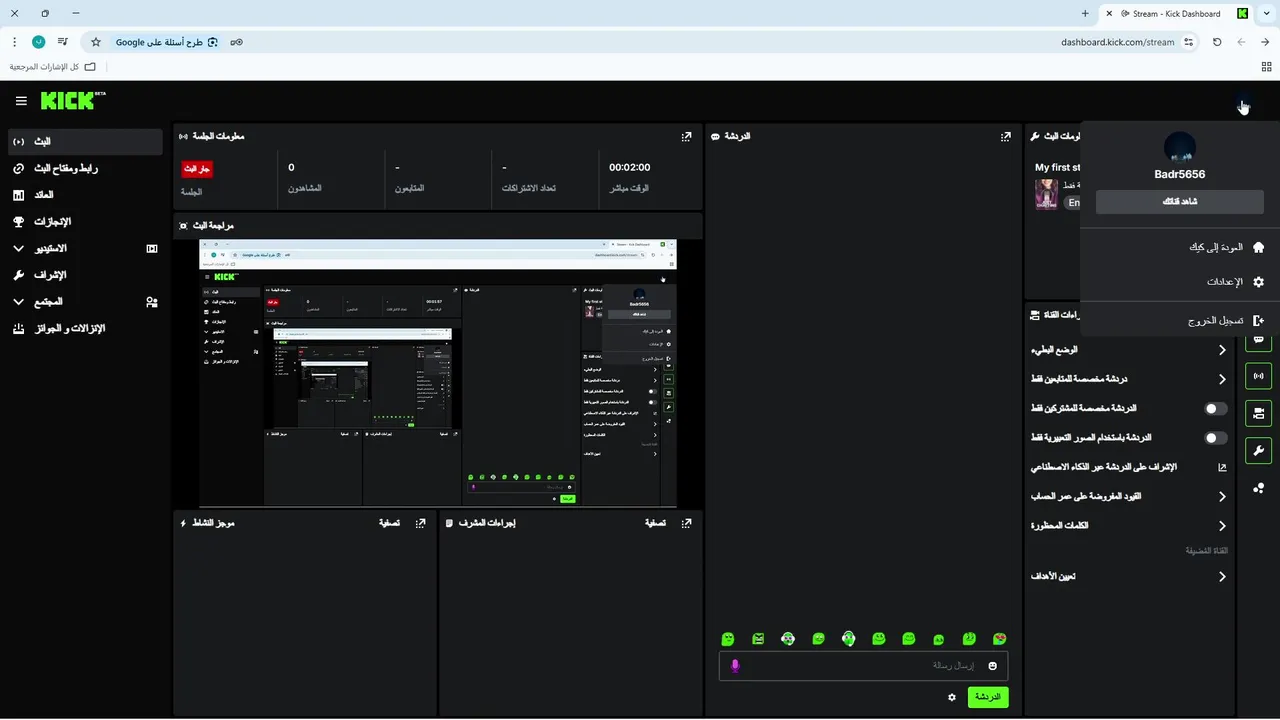Open الإشراف على الدردشة عبر الذكاء الاصطناعي link
Image resolution: width=1280 pixels, height=720 pixels.
tap(1128, 467)
